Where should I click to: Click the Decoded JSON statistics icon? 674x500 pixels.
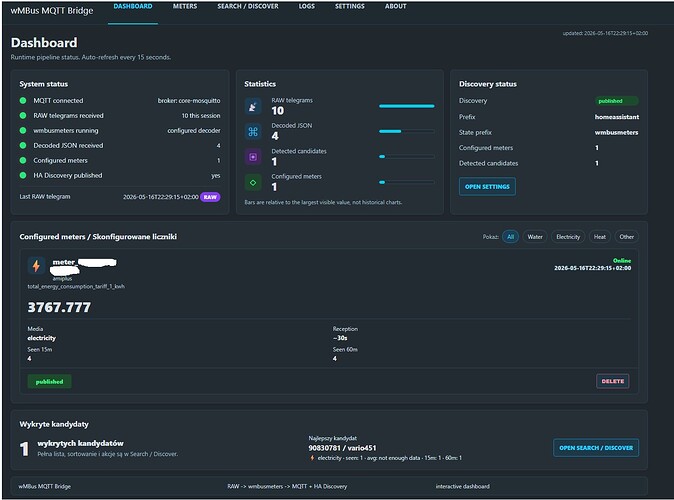coord(253,132)
